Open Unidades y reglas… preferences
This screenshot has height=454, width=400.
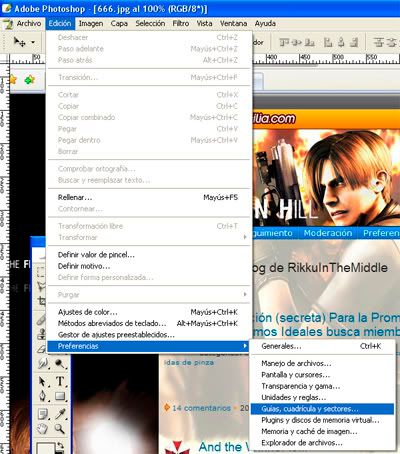point(322,397)
